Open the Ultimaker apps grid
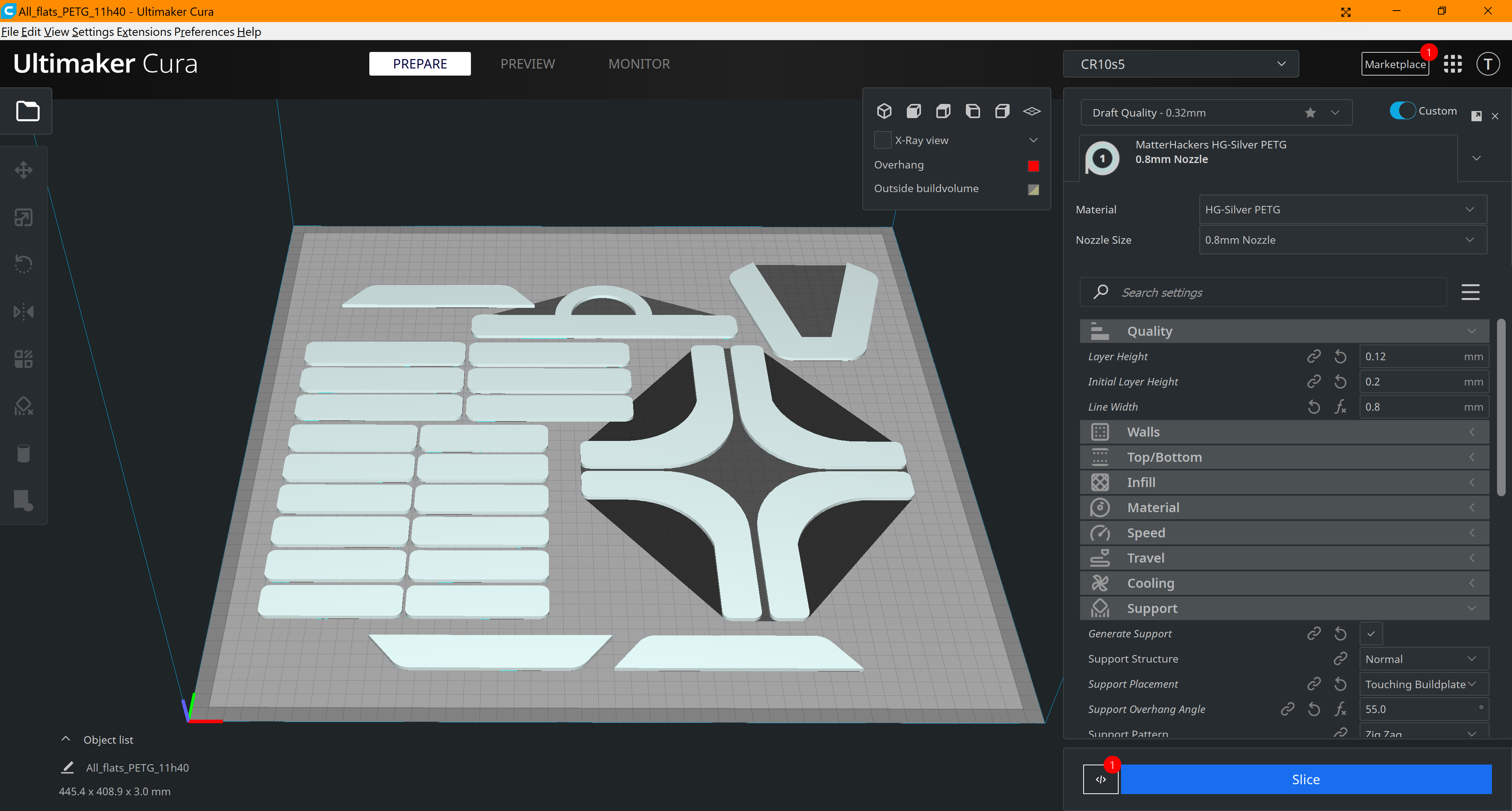 pos(1453,64)
